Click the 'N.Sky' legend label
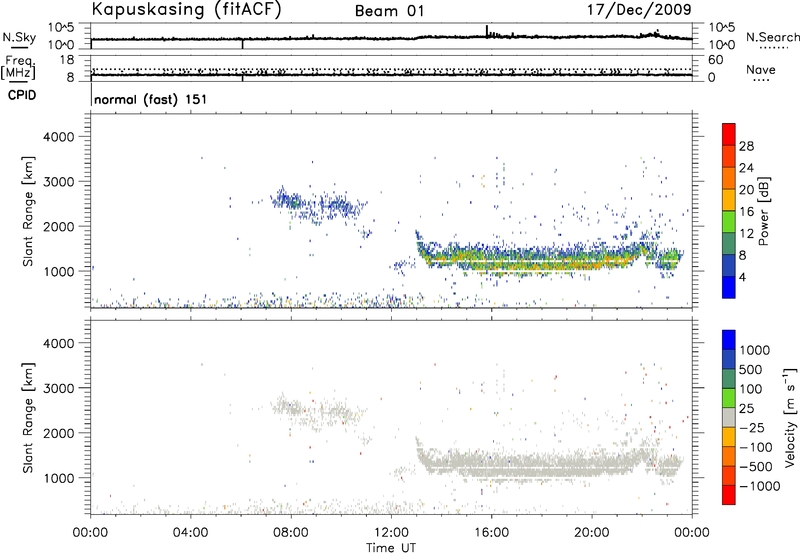The height and width of the screenshot is (554, 800). tap(19, 37)
